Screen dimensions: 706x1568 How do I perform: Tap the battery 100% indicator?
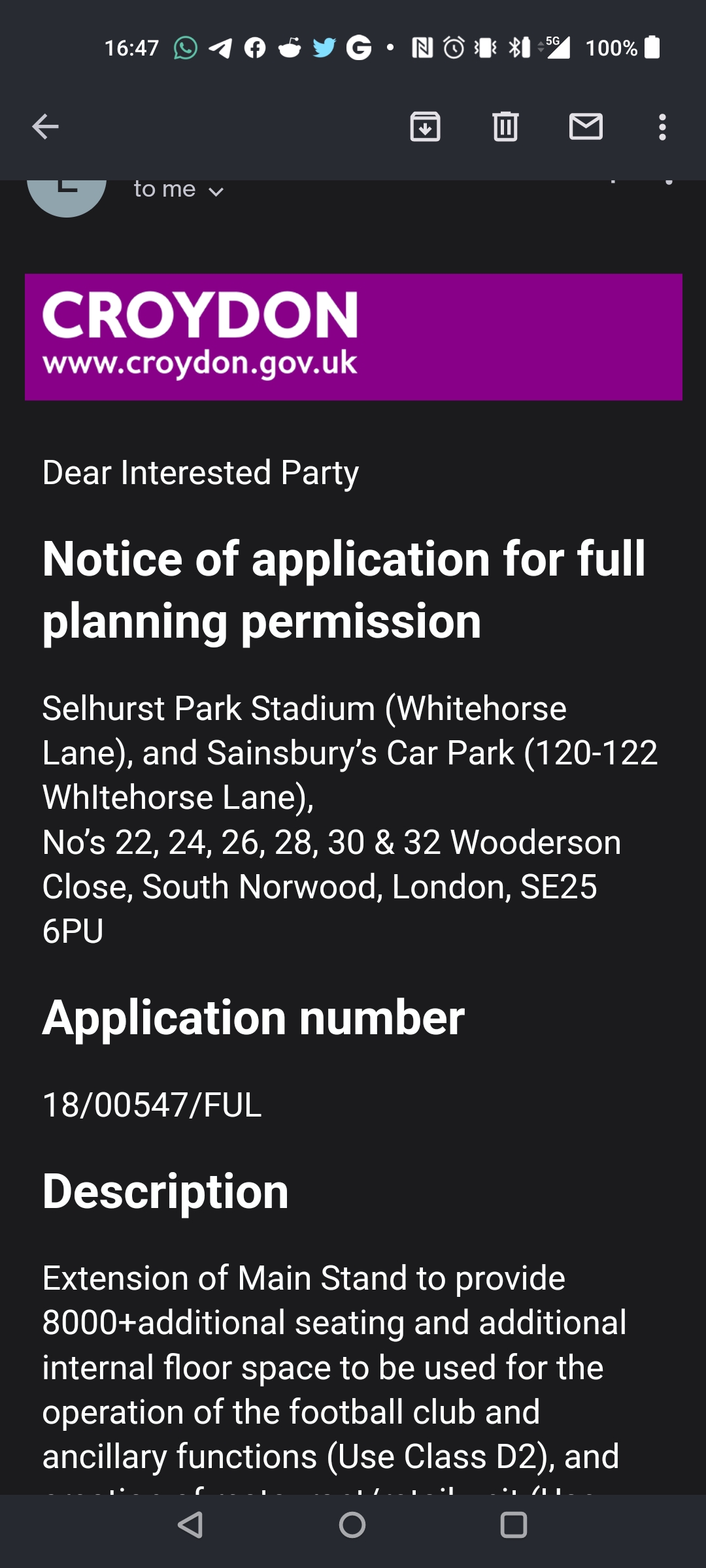click(622, 48)
